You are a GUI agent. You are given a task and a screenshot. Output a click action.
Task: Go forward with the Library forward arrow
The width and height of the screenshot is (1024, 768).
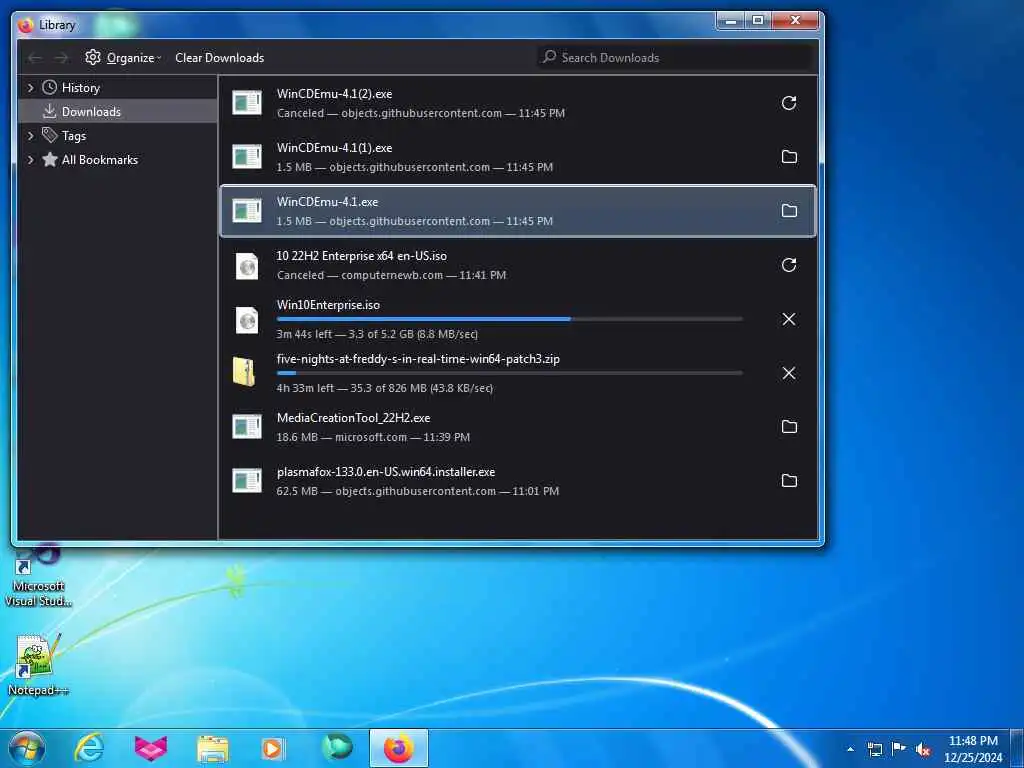point(61,58)
